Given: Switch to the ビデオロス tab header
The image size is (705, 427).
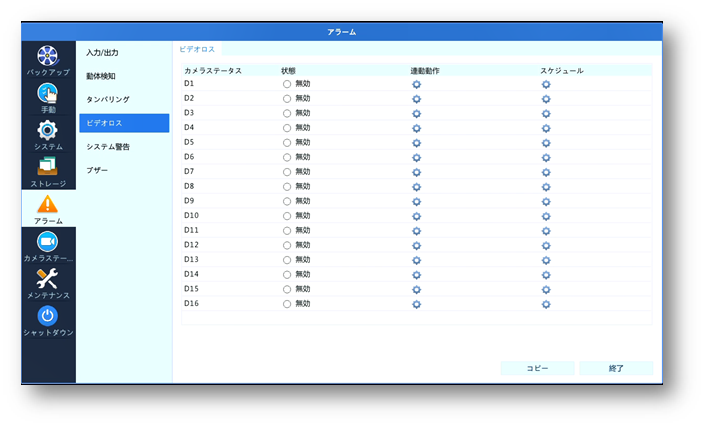Looking at the screenshot, I should click(197, 49).
